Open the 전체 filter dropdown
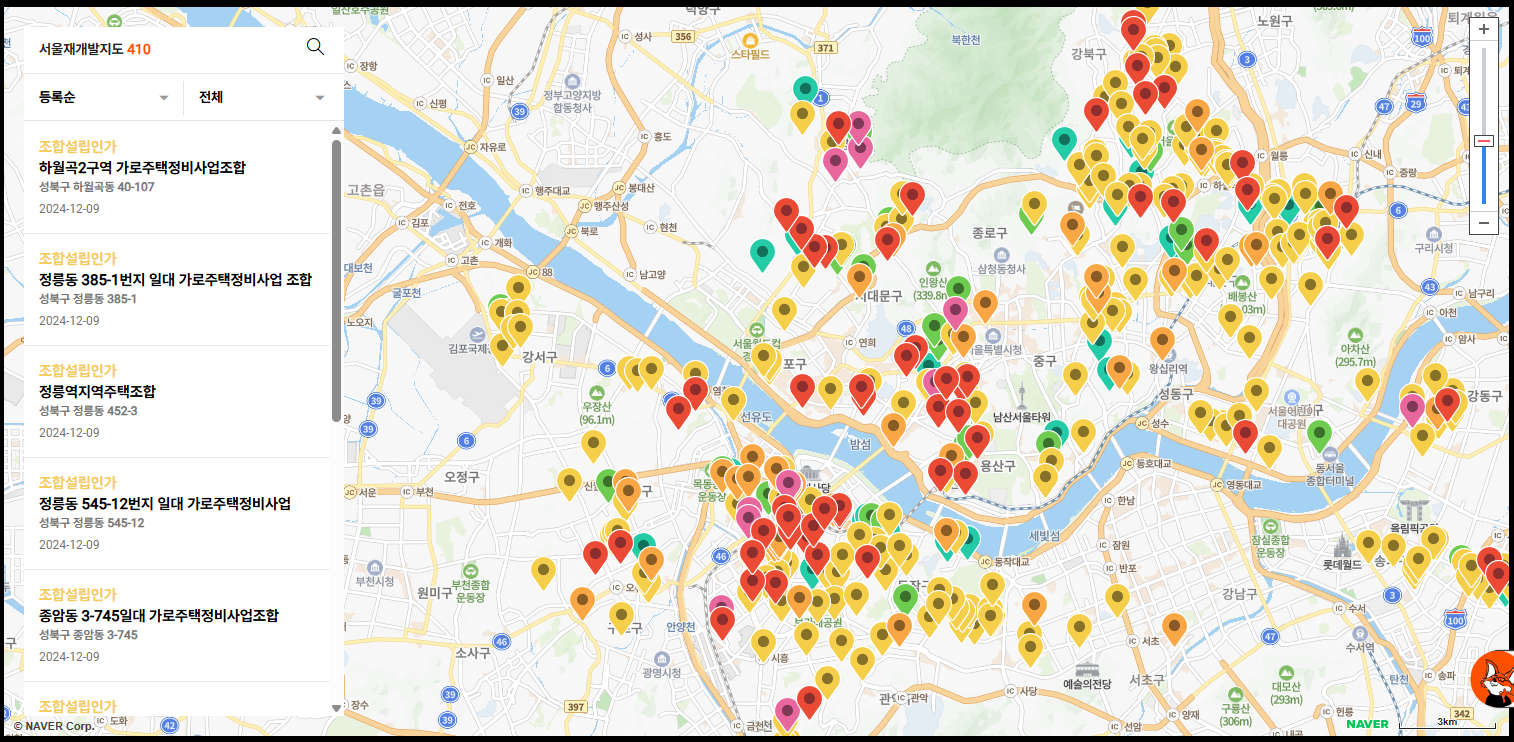This screenshot has width=1514, height=742. [x=264, y=97]
